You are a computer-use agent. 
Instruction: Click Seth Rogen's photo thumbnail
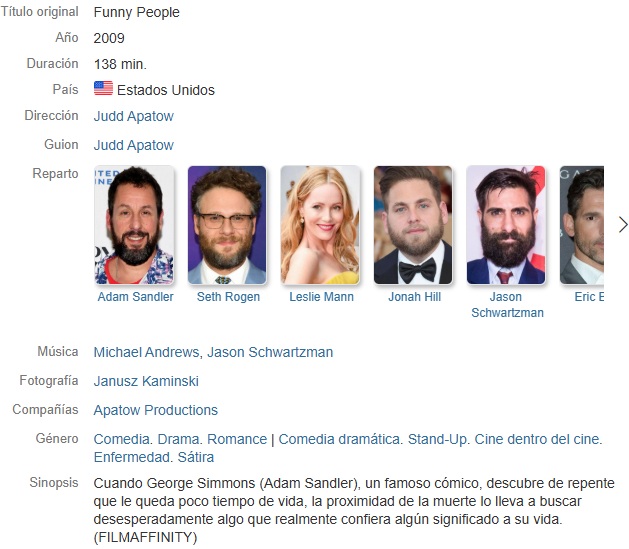[x=227, y=225]
